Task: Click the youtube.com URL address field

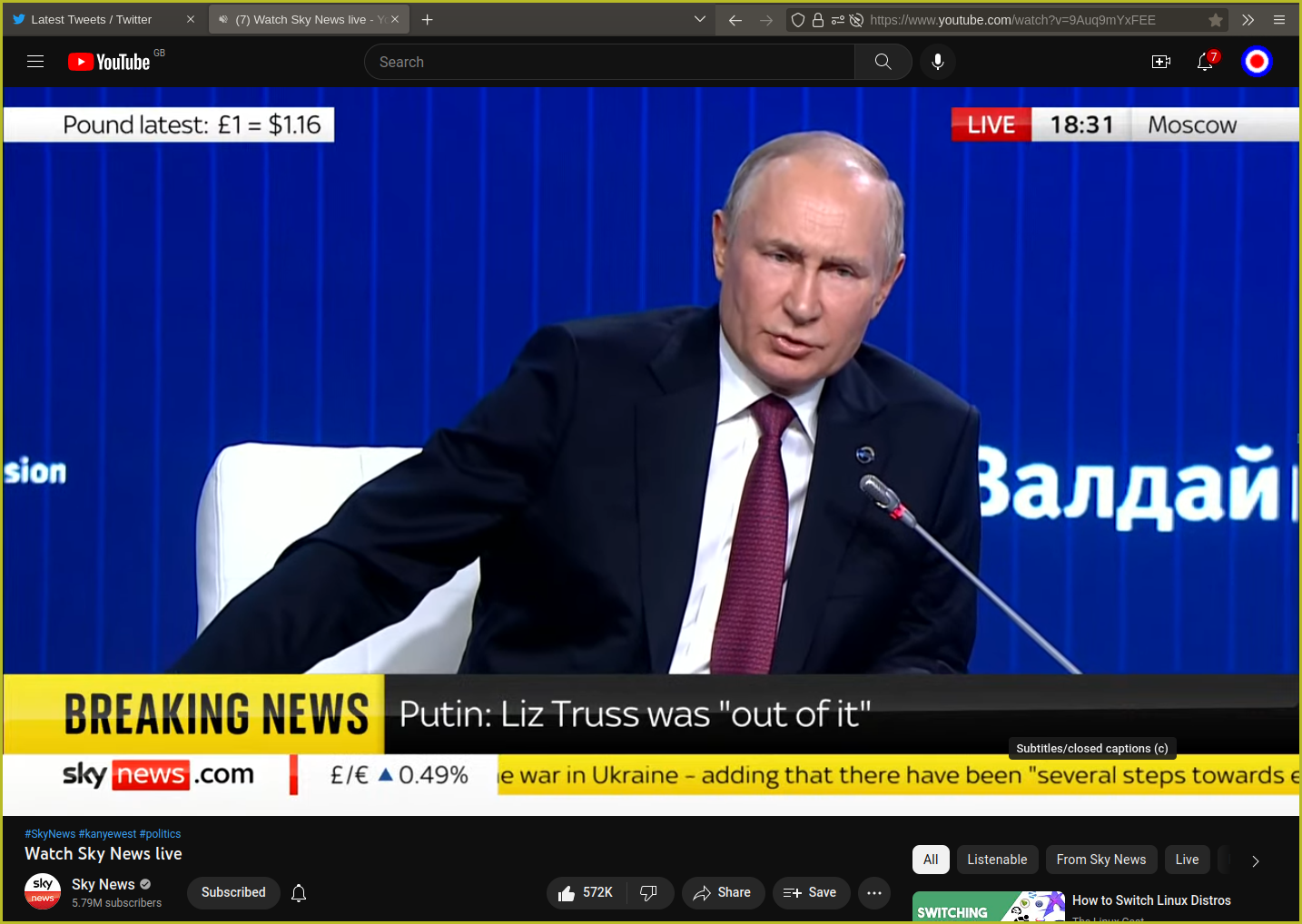Action: pyautogui.click(x=1012, y=20)
